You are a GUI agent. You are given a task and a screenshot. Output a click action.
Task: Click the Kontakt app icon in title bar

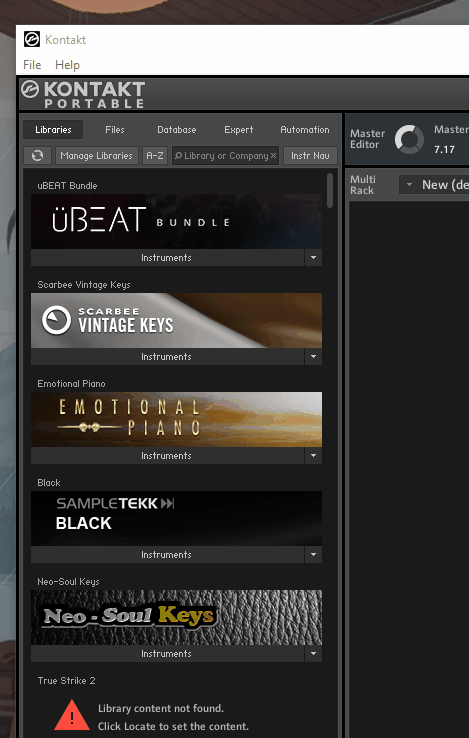pyautogui.click(x=32, y=39)
